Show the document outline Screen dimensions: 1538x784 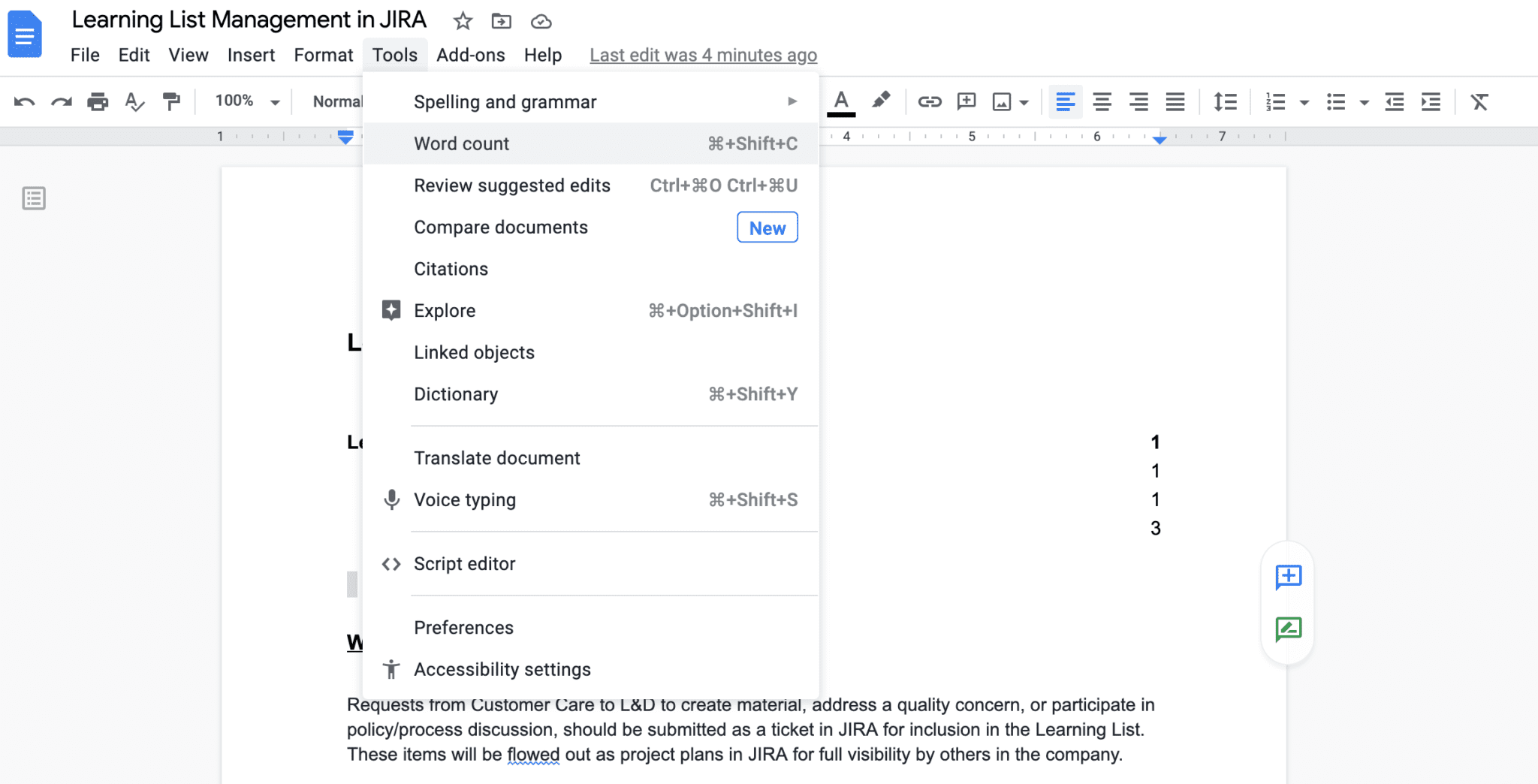click(x=34, y=198)
